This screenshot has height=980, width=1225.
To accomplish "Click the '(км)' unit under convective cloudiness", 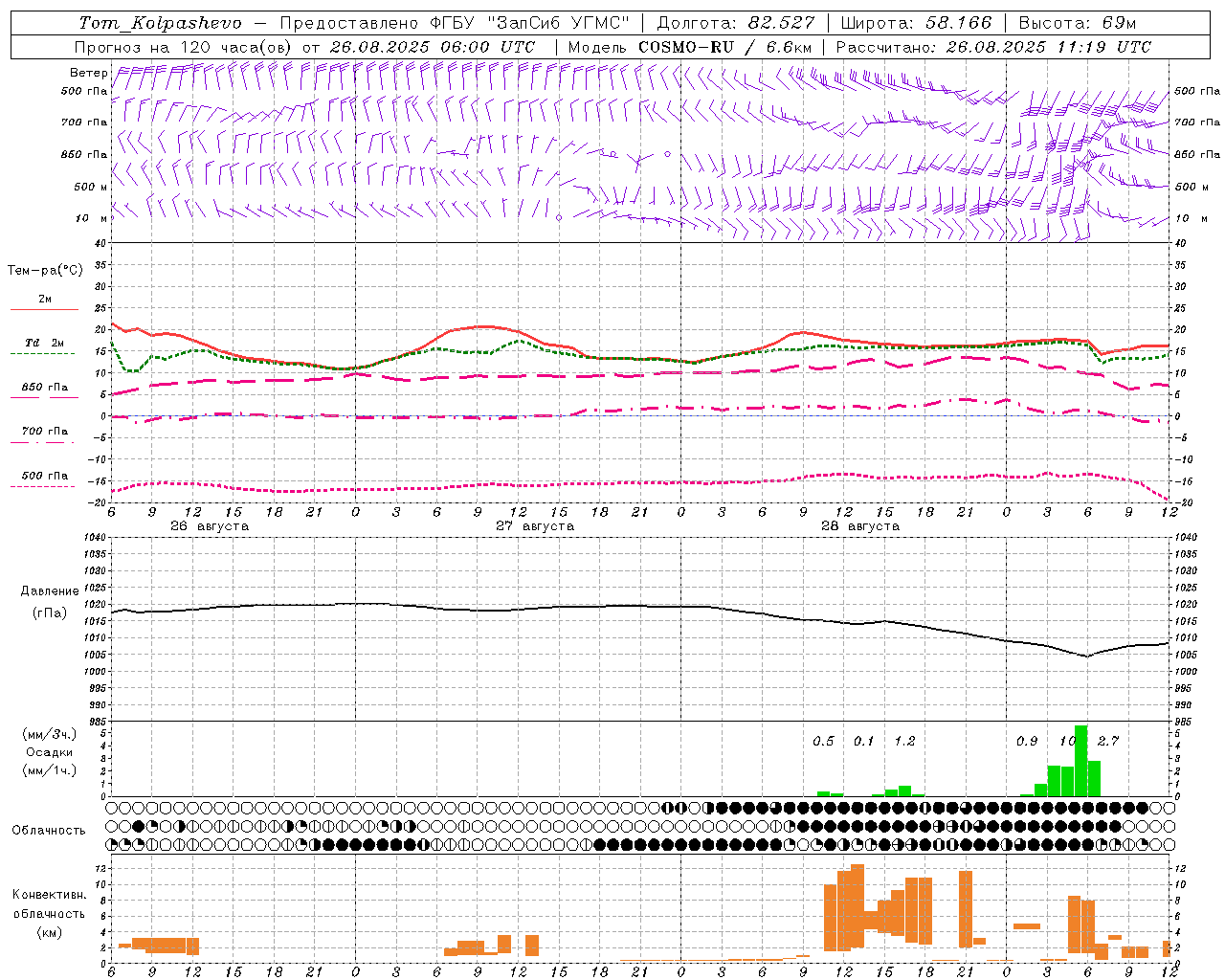I will 49,932.
